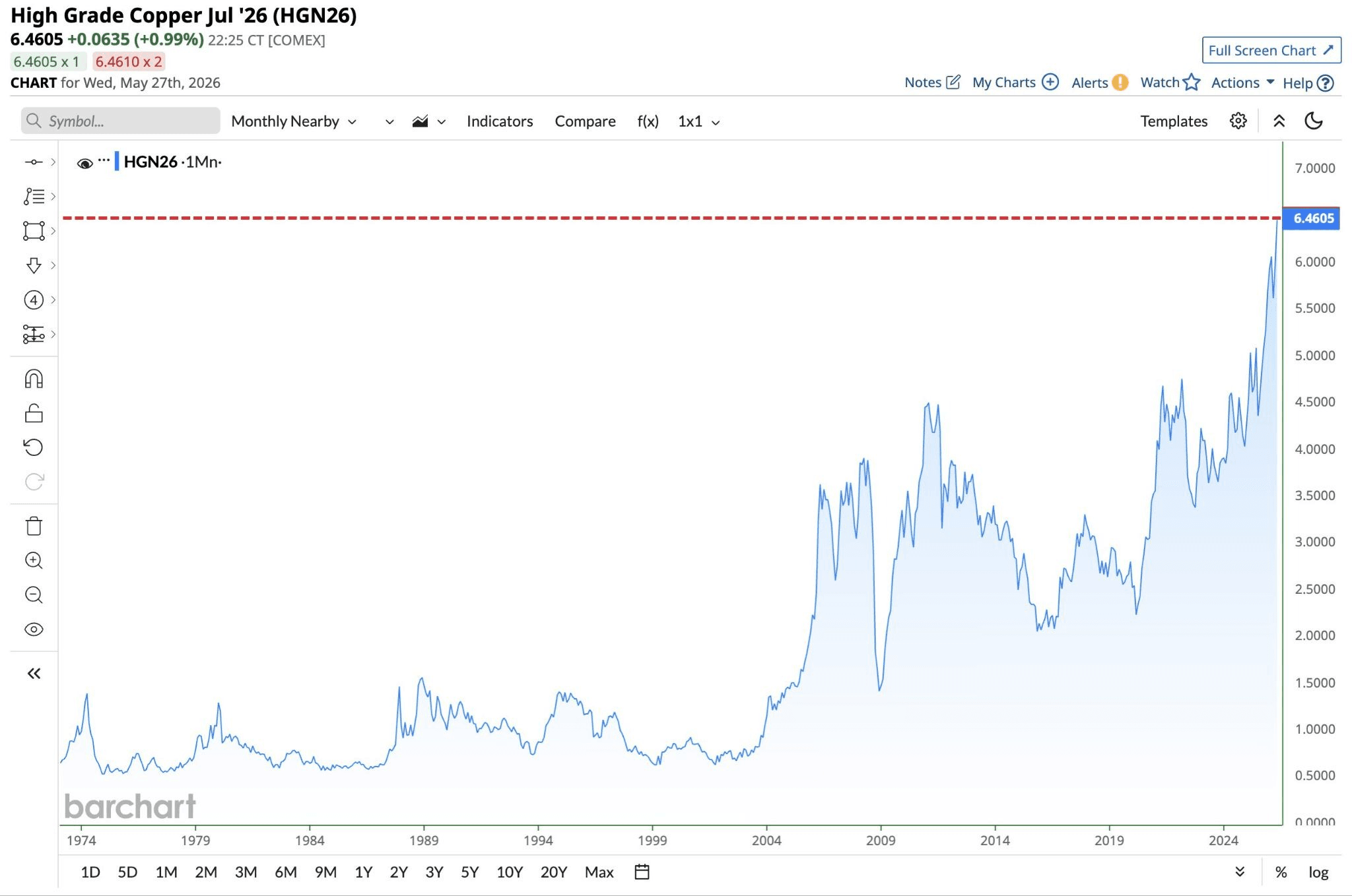
Task: Toggle the log scale option
Action: [1318, 872]
